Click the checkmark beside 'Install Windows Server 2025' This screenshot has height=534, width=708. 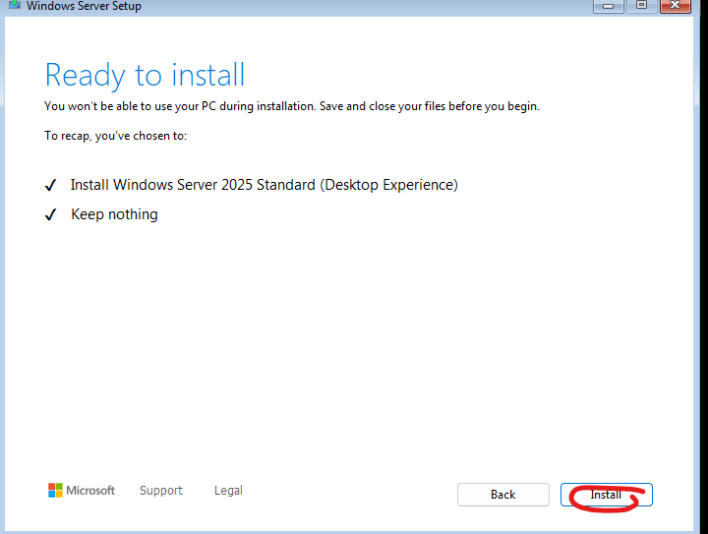click(51, 185)
